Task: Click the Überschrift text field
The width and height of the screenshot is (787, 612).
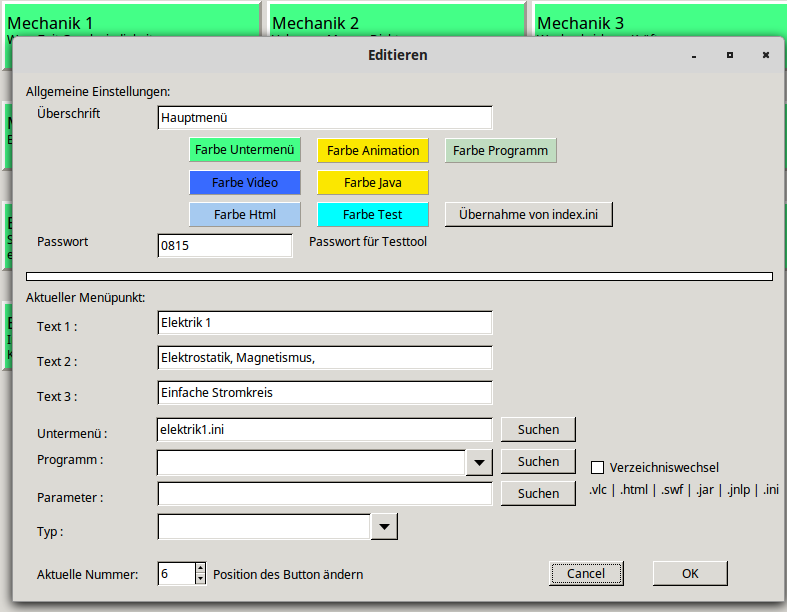Action: click(x=325, y=118)
